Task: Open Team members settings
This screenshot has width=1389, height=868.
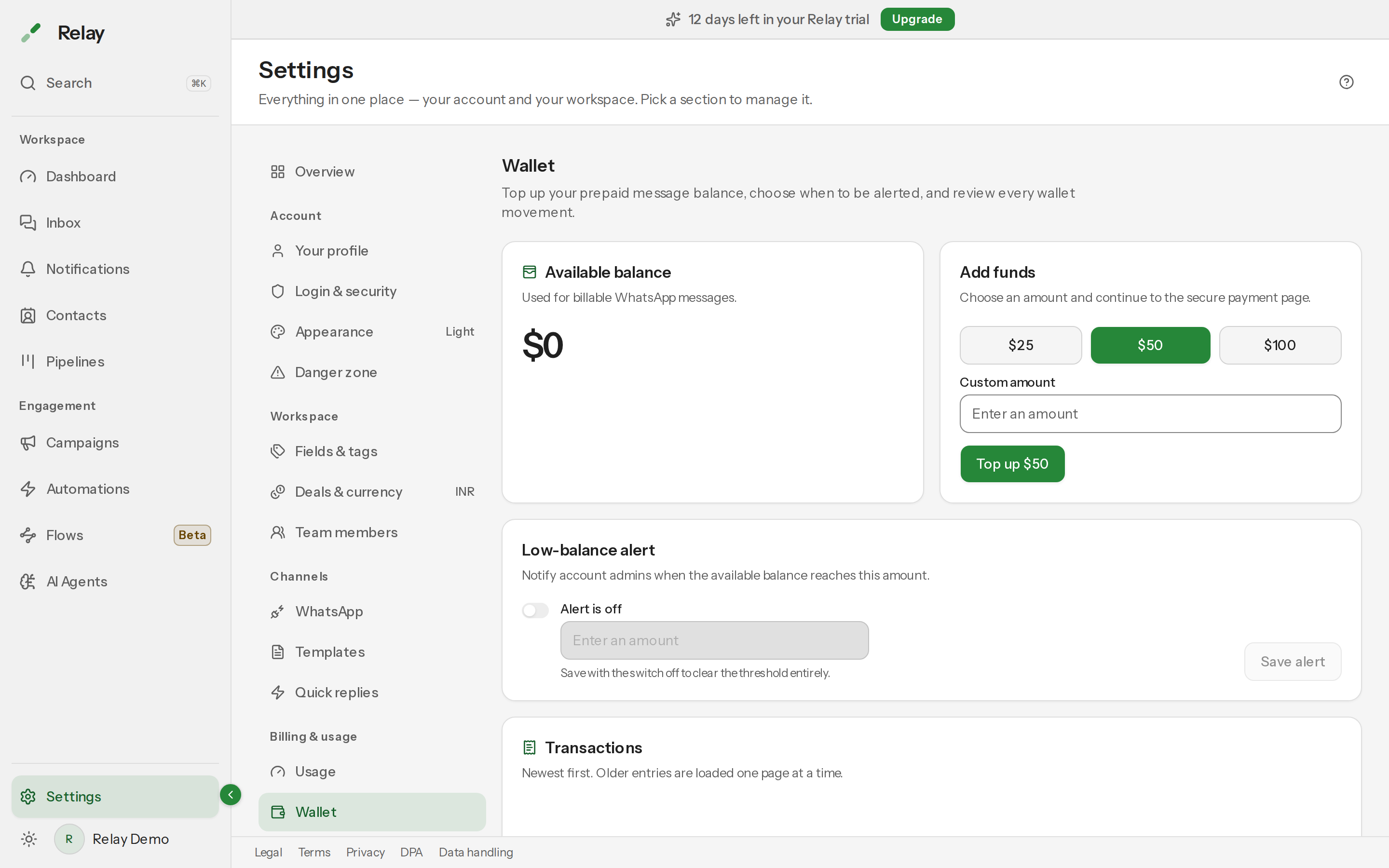Action: point(372,532)
